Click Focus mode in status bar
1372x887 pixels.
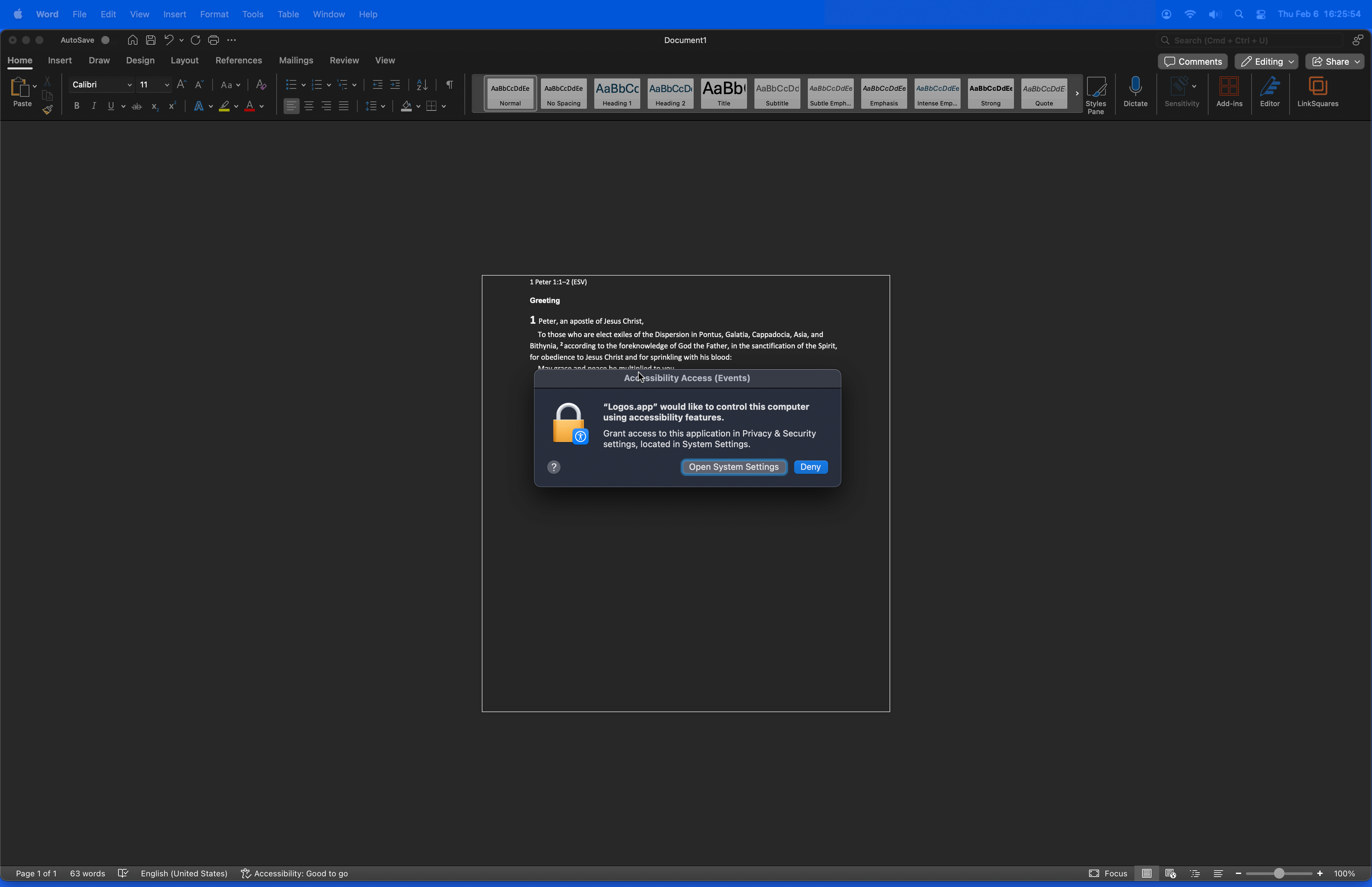coord(1108,873)
